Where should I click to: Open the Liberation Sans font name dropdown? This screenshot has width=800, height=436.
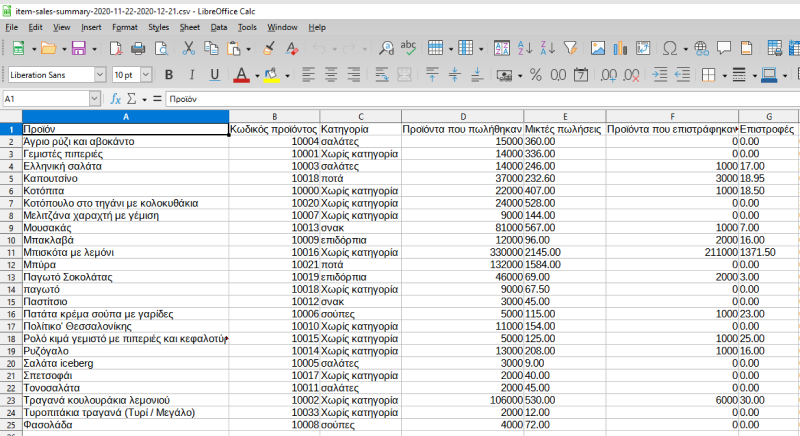coord(100,75)
